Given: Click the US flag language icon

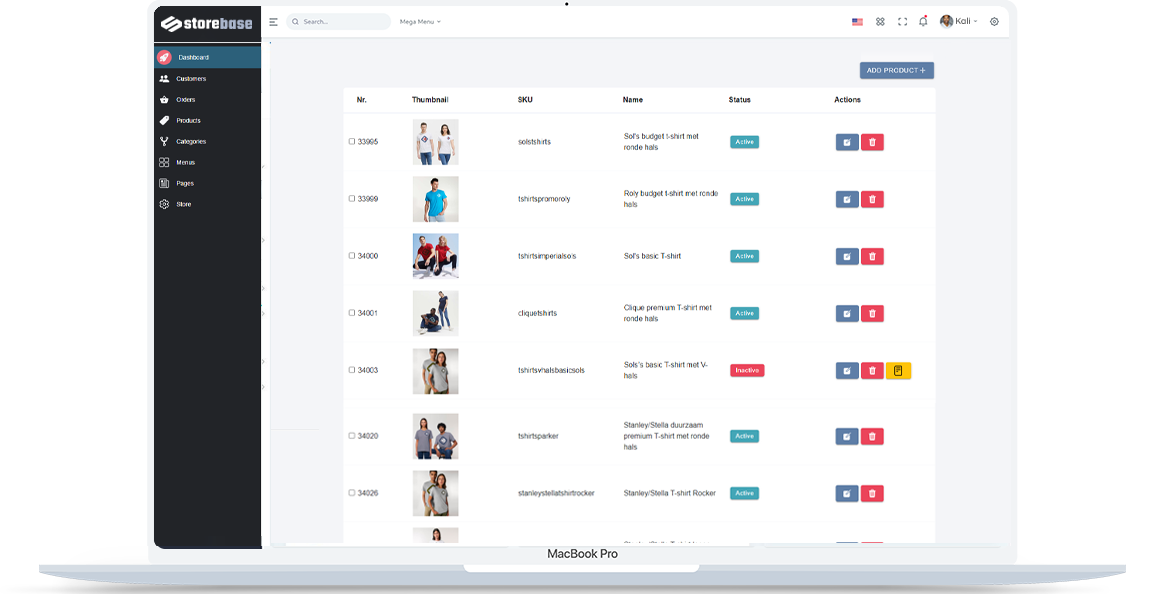Looking at the screenshot, I should [857, 22].
